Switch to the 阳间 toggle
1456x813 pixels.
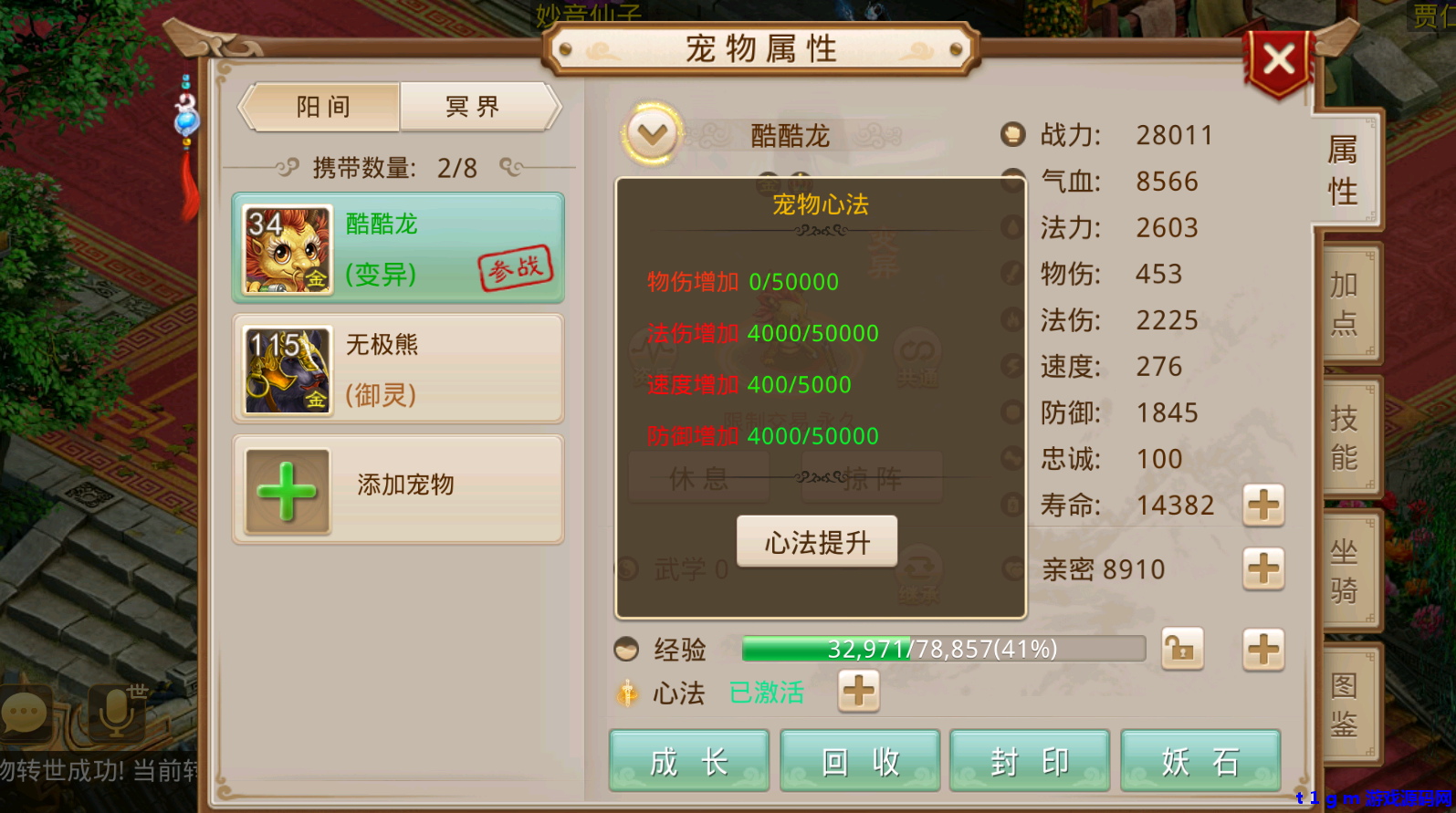321,107
